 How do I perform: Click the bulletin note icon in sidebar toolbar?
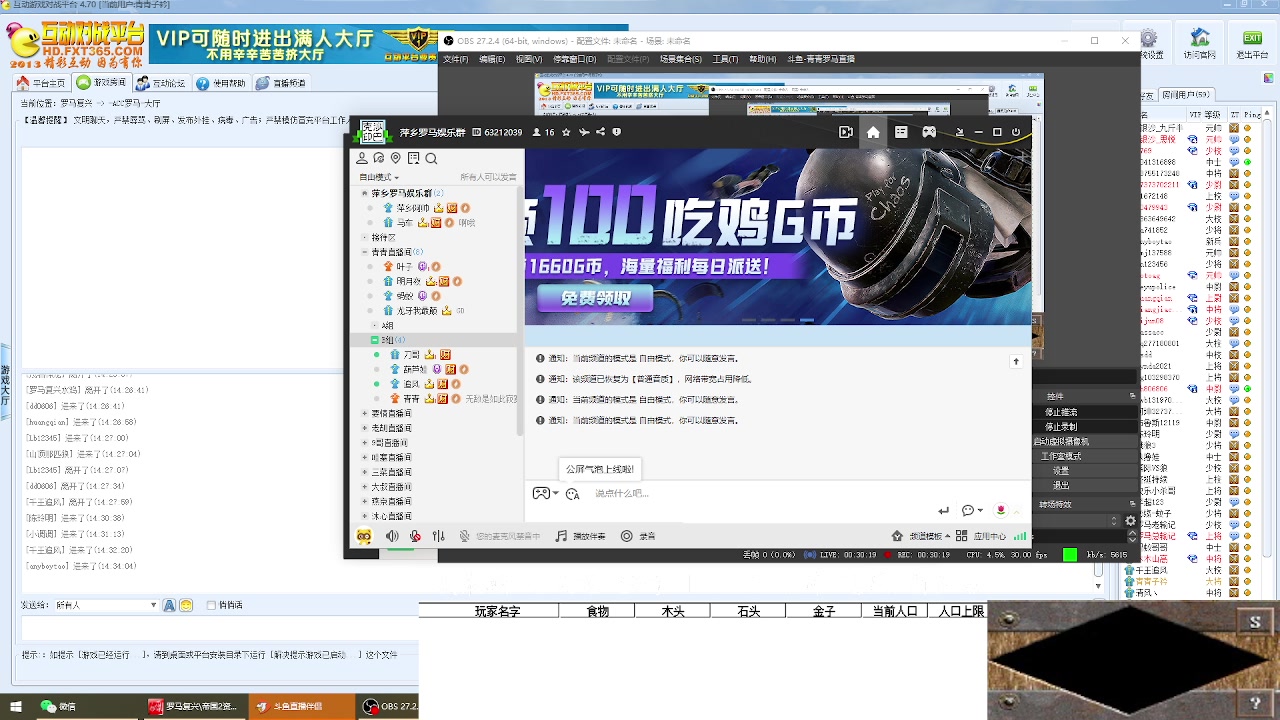pos(413,158)
